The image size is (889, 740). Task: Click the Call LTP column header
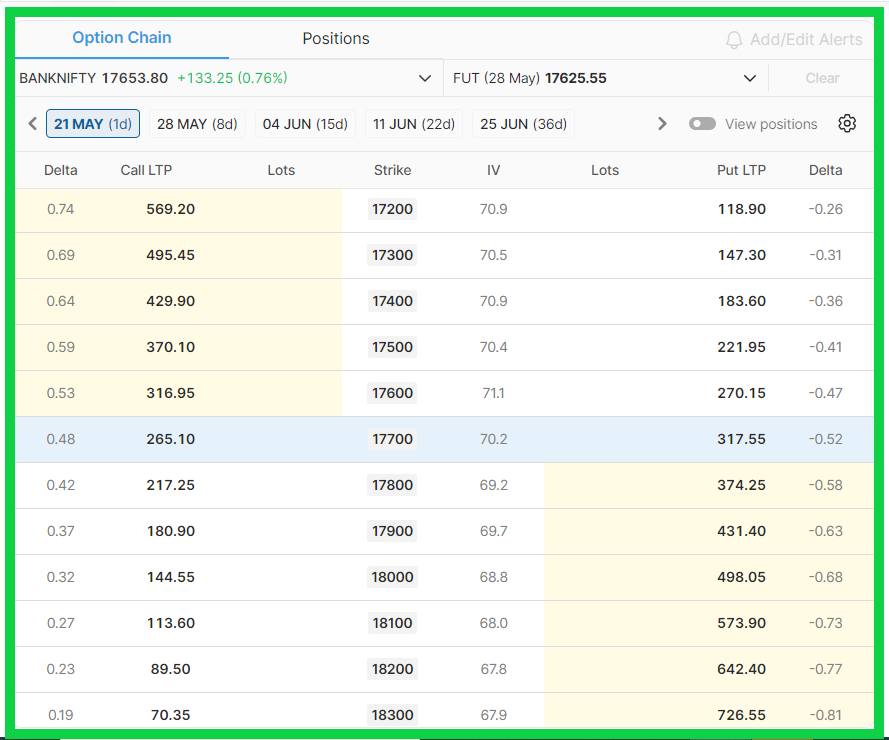[x=146, y=170]
